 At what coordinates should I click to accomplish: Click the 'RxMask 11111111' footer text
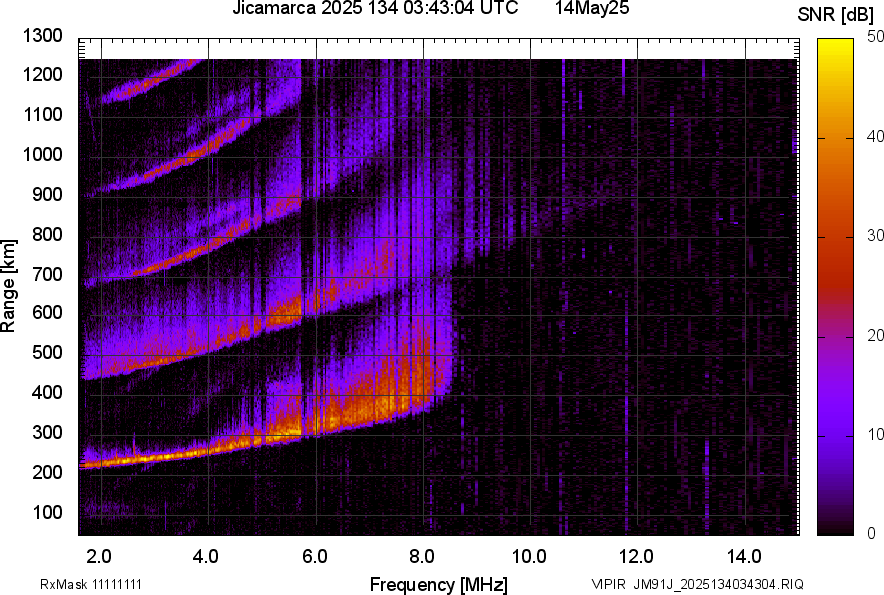[91, 584]
